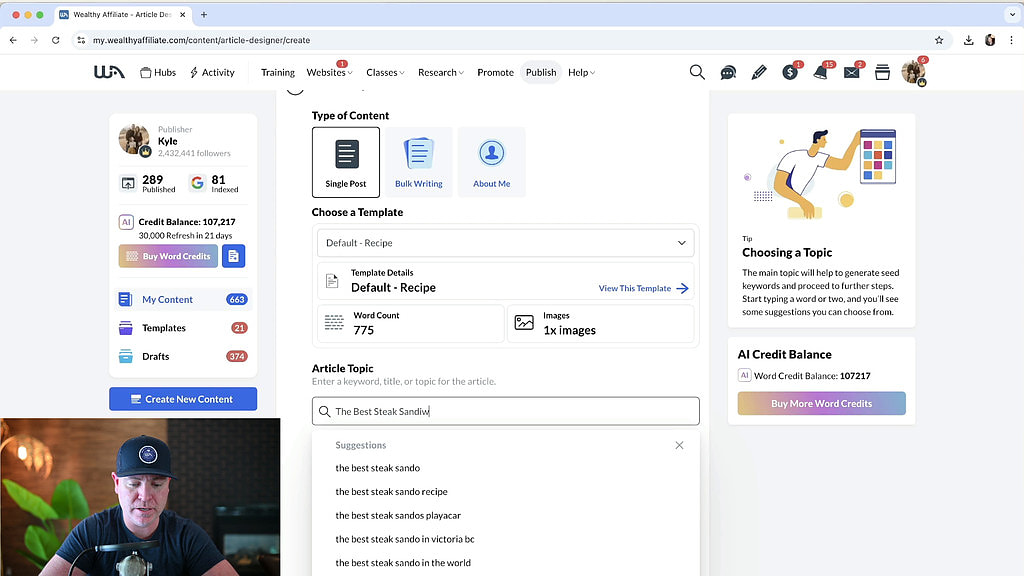This screenshot has width=1024, height=576.
Task: Open the live chat bubble icon
Action: (728, 72)
